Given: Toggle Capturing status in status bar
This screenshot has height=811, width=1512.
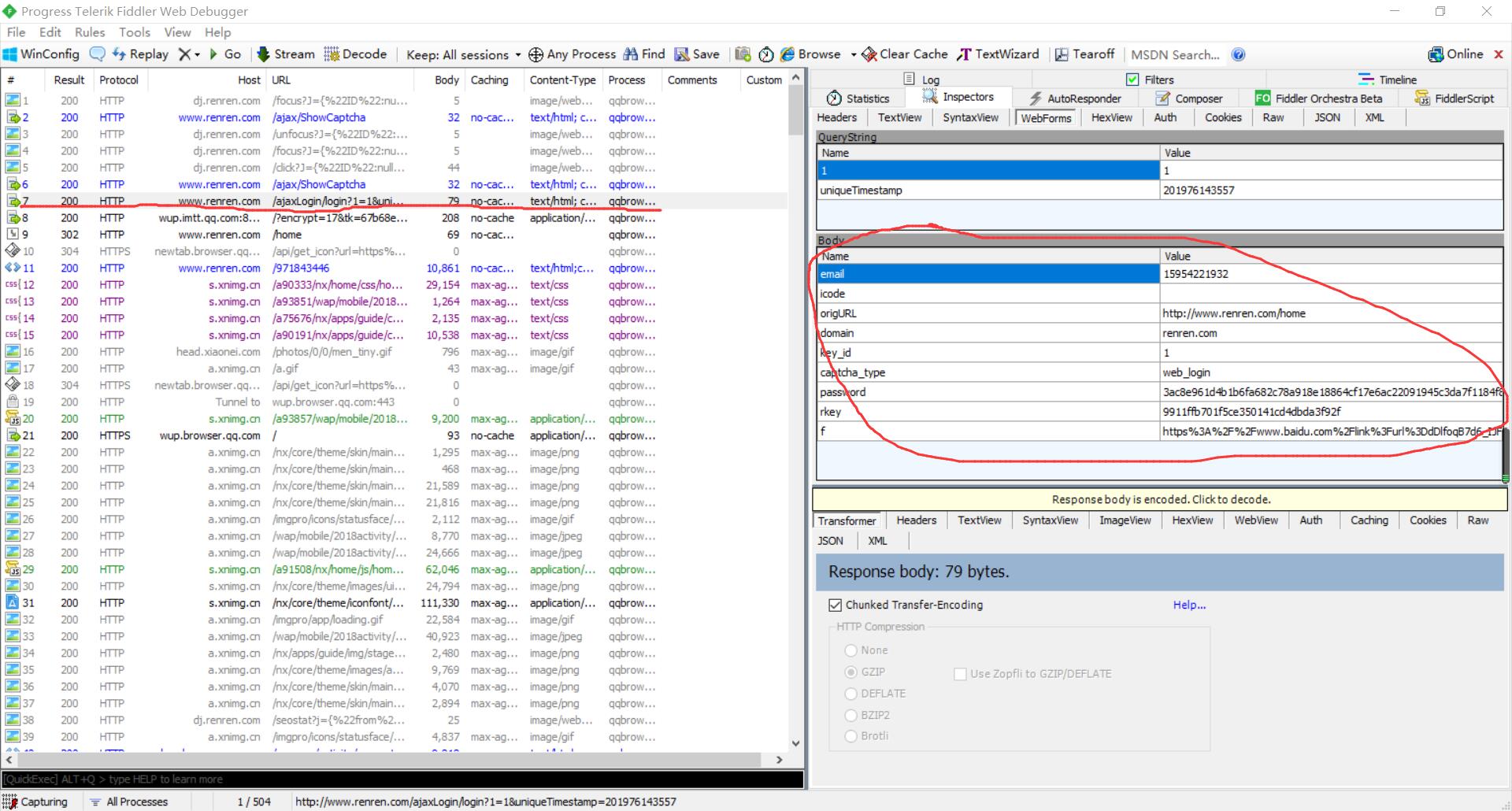Looking at the screenshot, I should [36, 802].
